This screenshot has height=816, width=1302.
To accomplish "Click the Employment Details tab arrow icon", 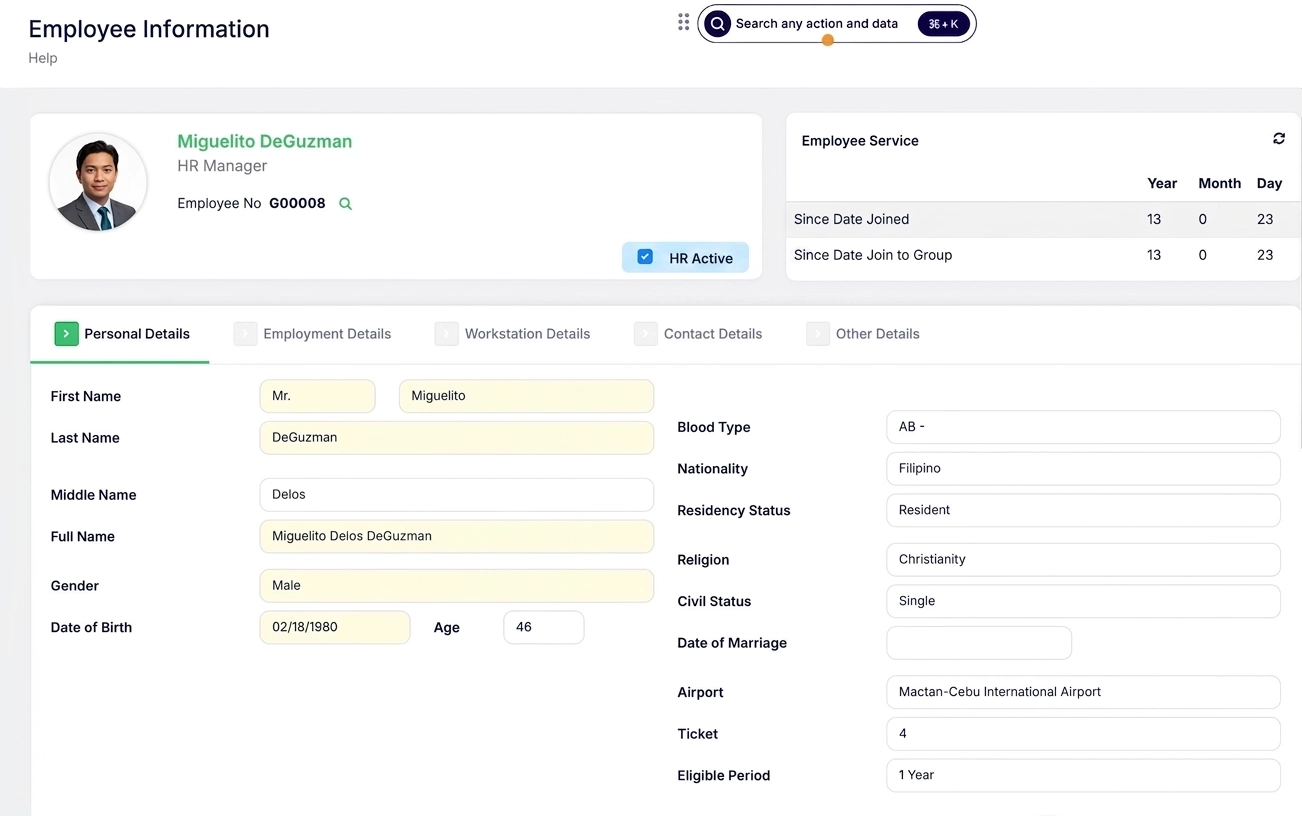I will click(245, 334).
